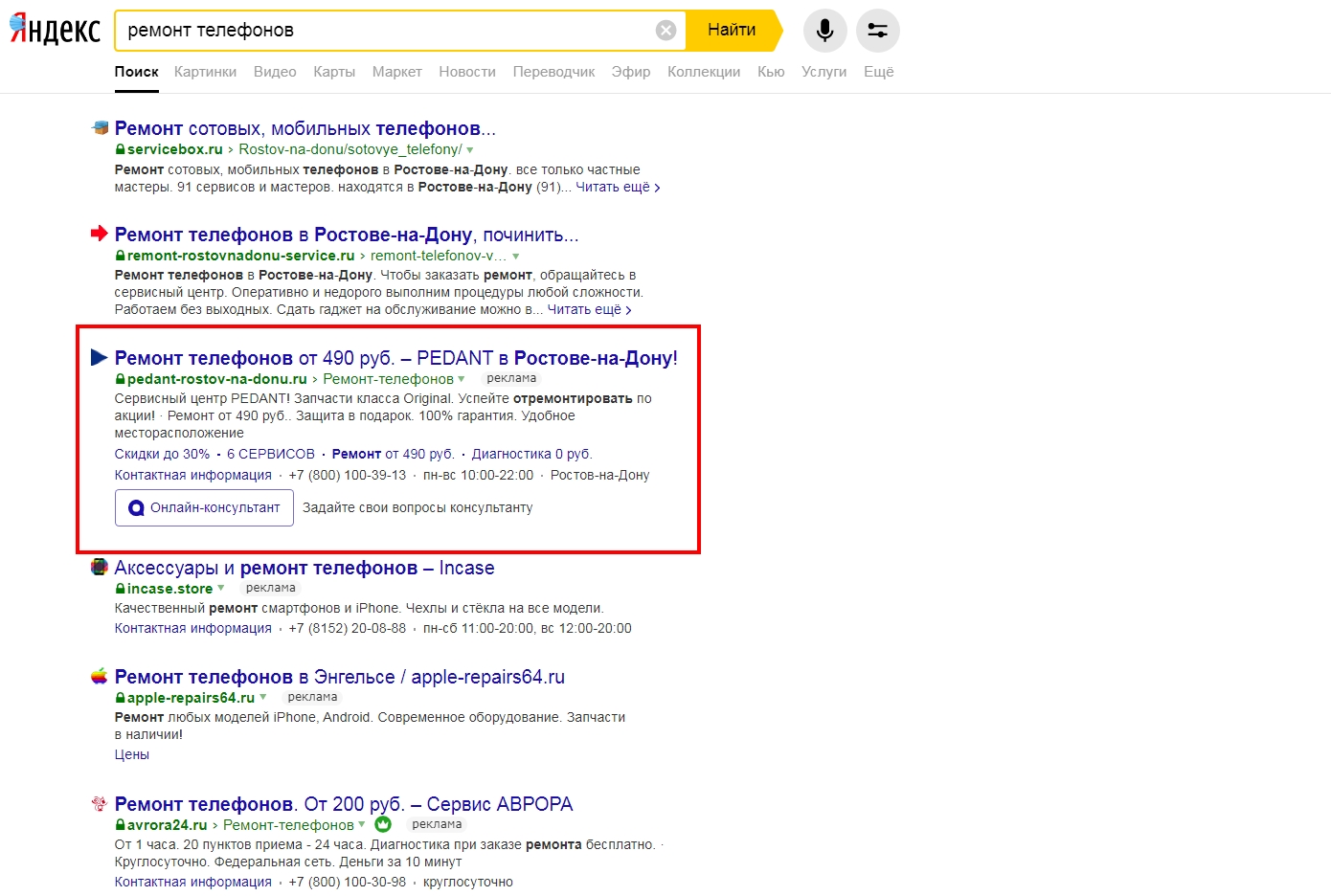This screenshot has width=1331, height=896.
Task: Open PEDANT 'Контактная информация' link
Action: [x=193, y=475]
